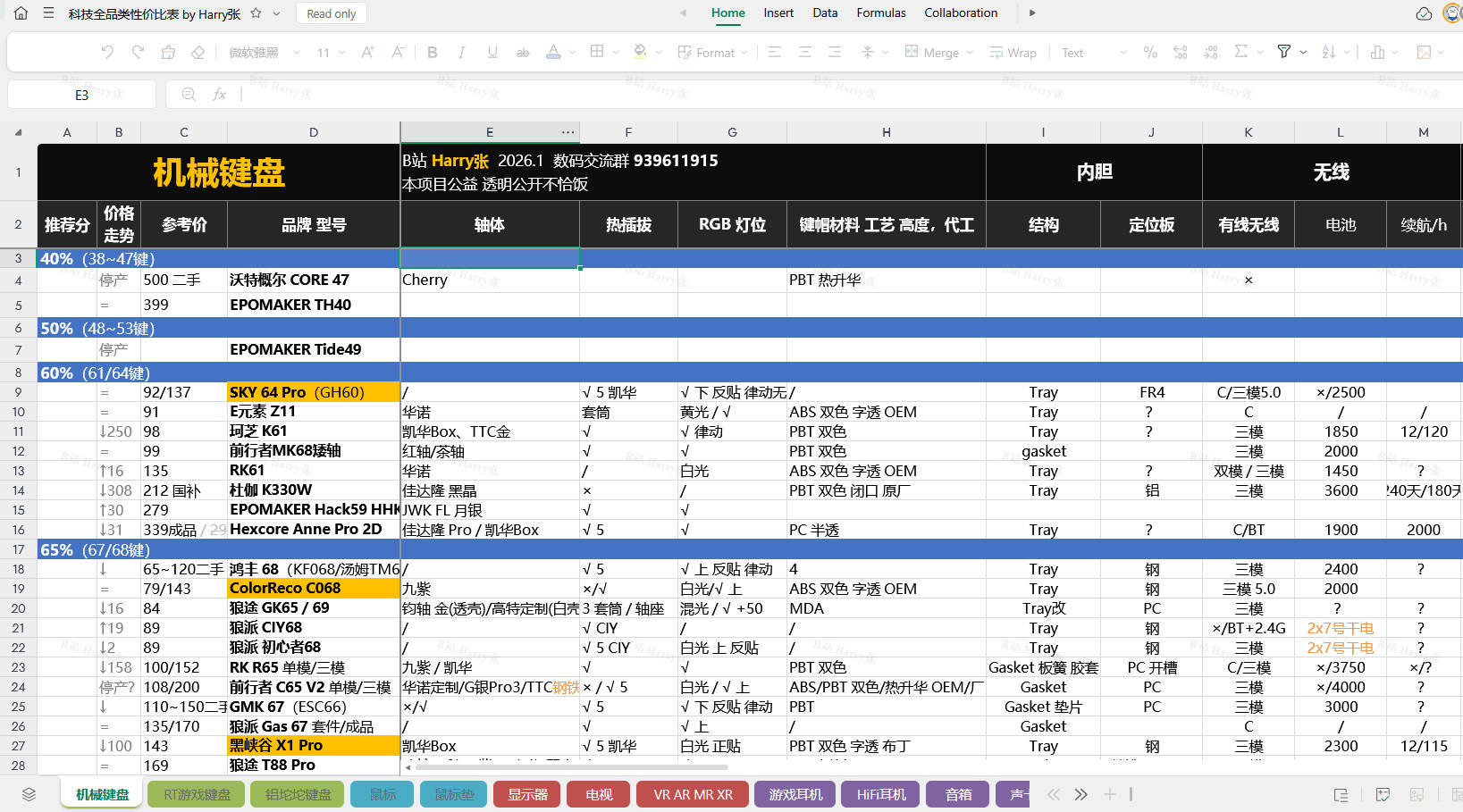Open the font color picker arrow
This screenshot has width=1463, height=812.
572,53
